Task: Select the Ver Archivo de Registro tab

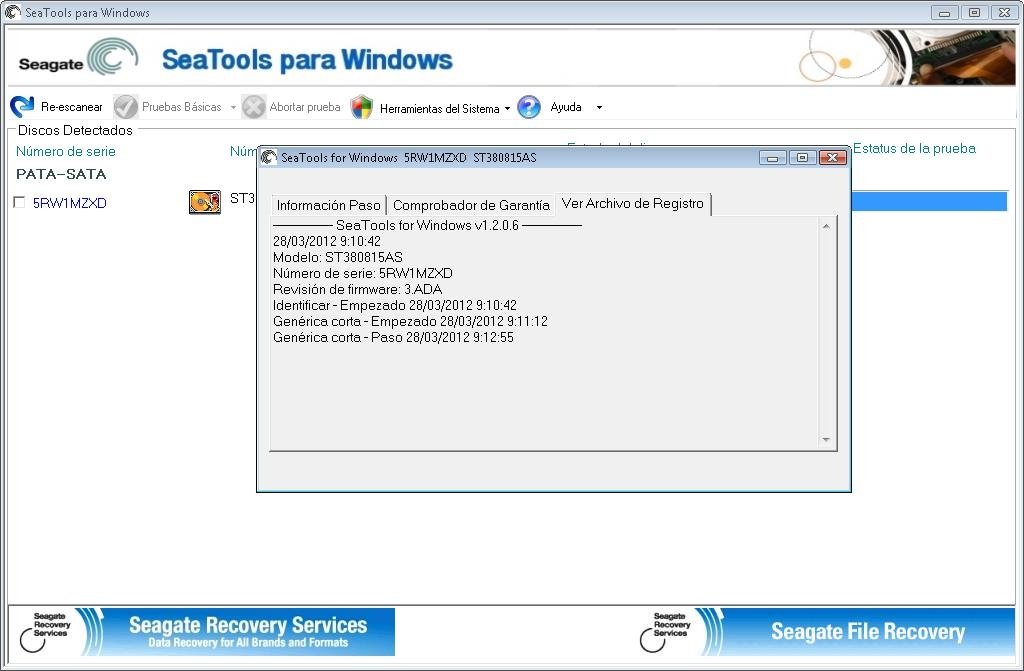Action: [633, 203]
